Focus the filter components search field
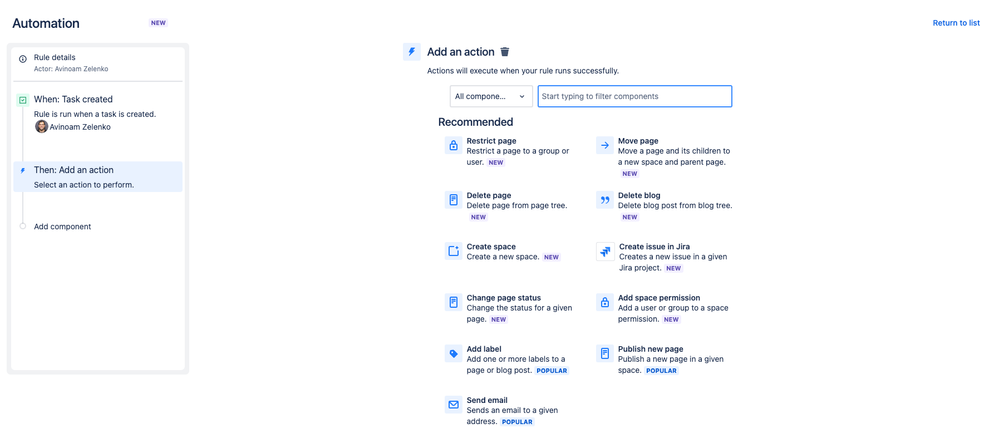The width and height of the screenshot is (999, 438). (635, 96)
